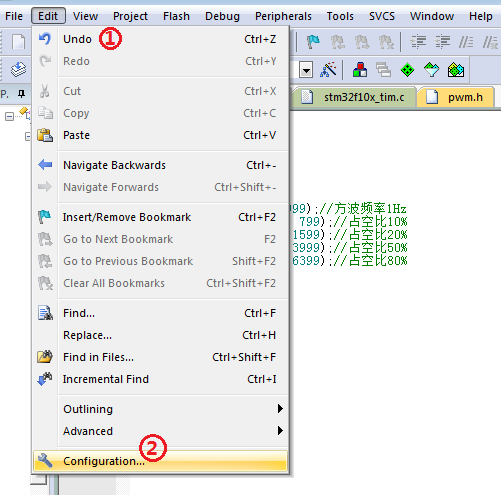Click the Download layers icon
Viewport: 501px width, 495px height.
(18, 70)
